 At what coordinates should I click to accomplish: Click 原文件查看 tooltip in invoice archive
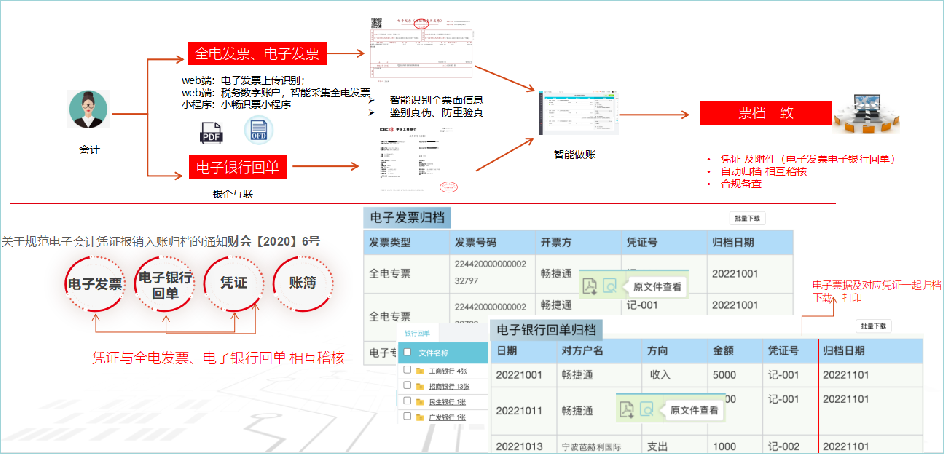point(654,288)
